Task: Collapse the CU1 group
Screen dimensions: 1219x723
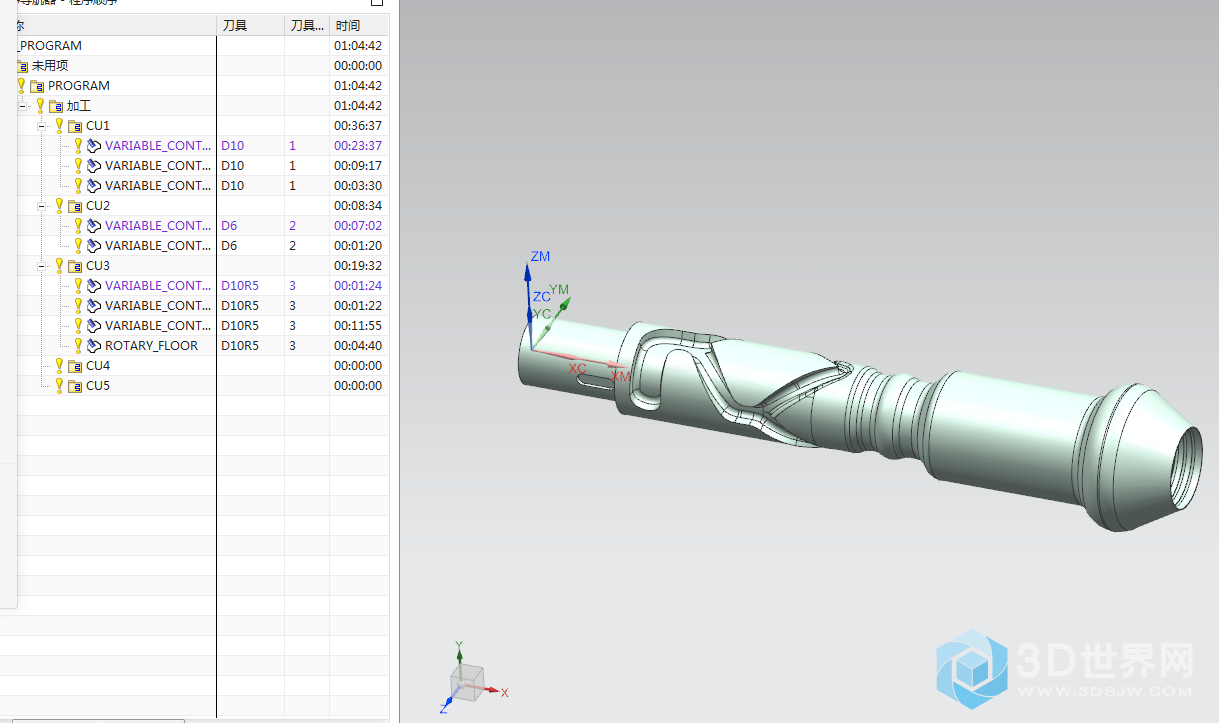Action: coord(42,126)
